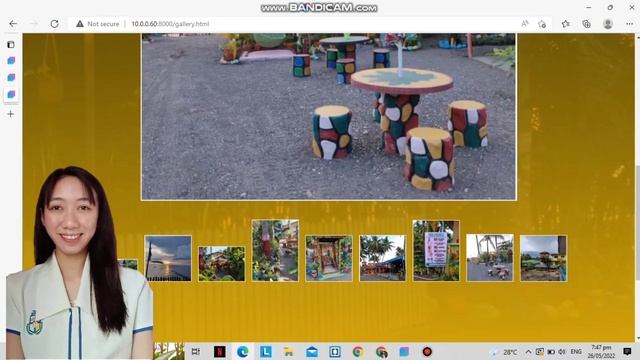Open the blue L app on taskbar

[266, 351]
